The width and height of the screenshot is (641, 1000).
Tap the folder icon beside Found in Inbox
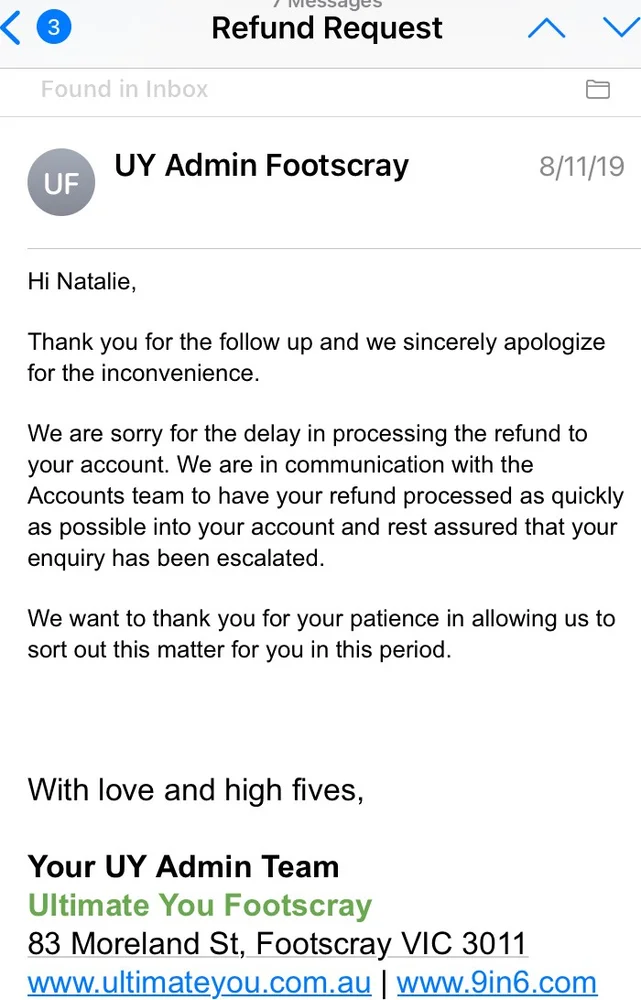click(x=598, y=90)
